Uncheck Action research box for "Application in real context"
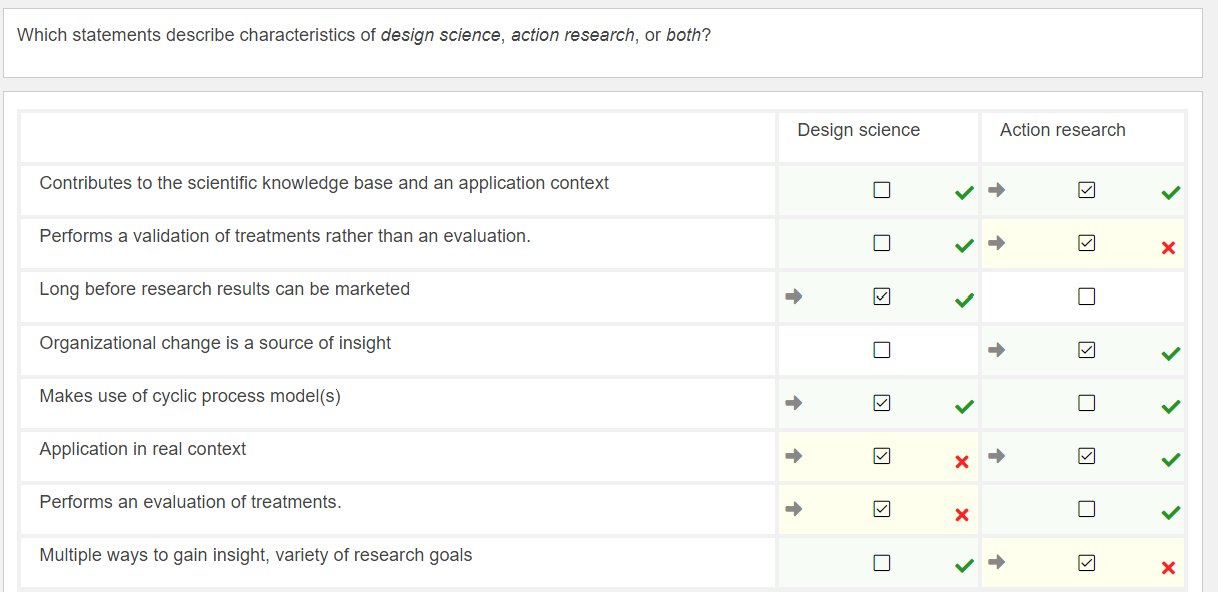The width and height of the screenshot is (1218, 592). tap(1086, 456)
